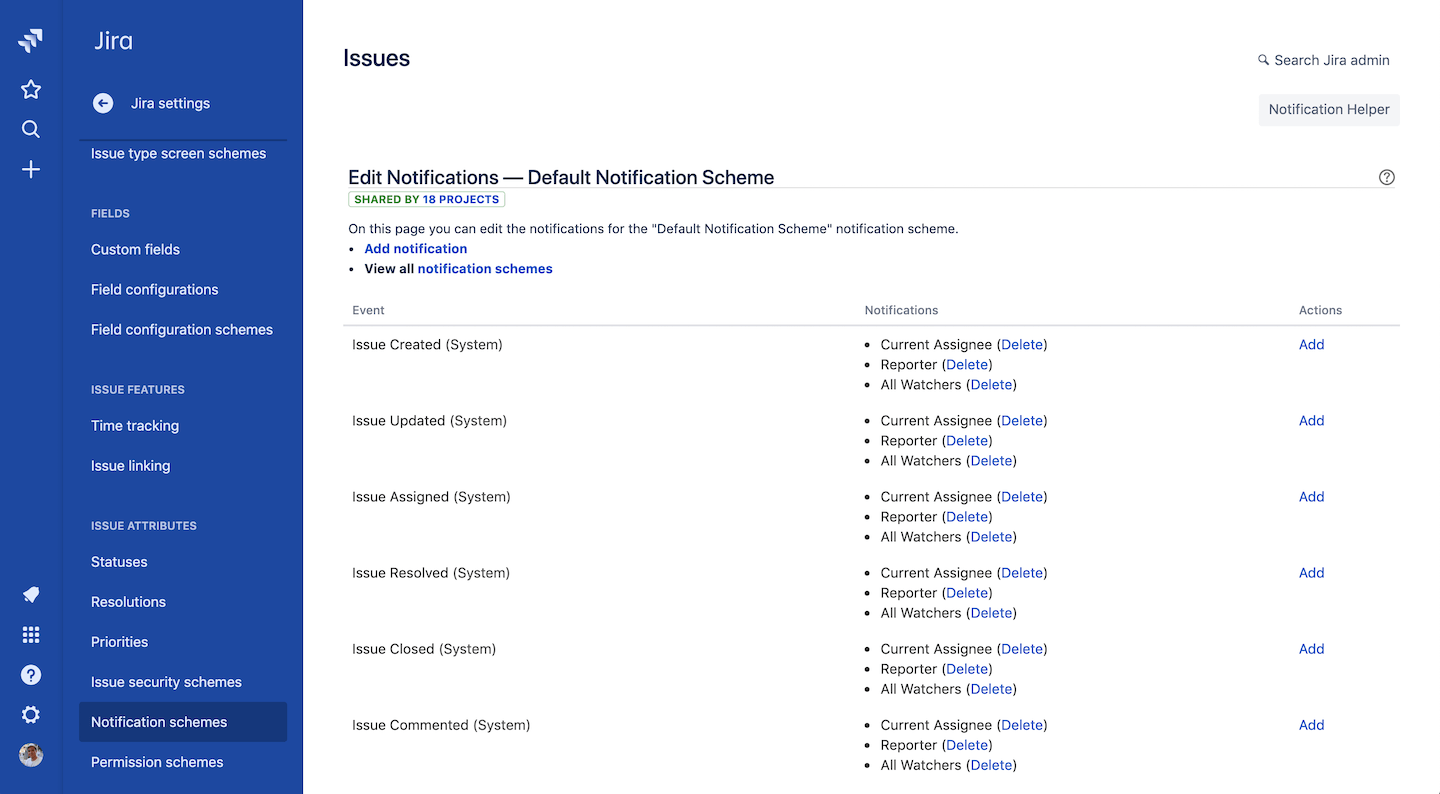Image resolution: width=1440 pixels, height=794 pixels.
Task: Click the user profile avatar
Action: point(31,755)
